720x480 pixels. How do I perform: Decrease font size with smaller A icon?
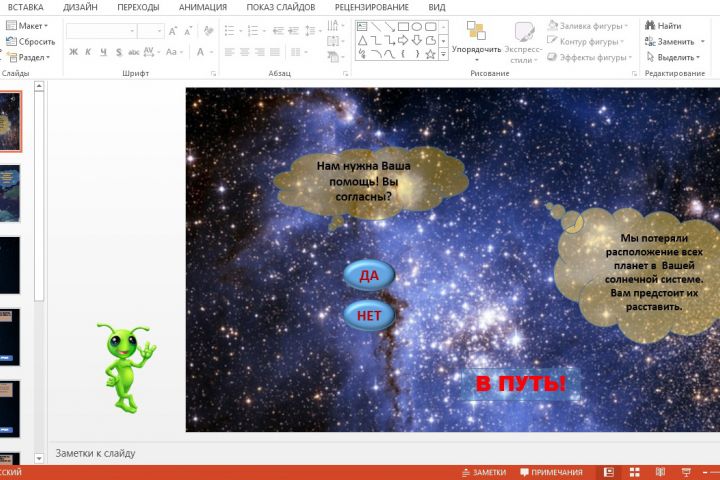(x=188, y=31)
